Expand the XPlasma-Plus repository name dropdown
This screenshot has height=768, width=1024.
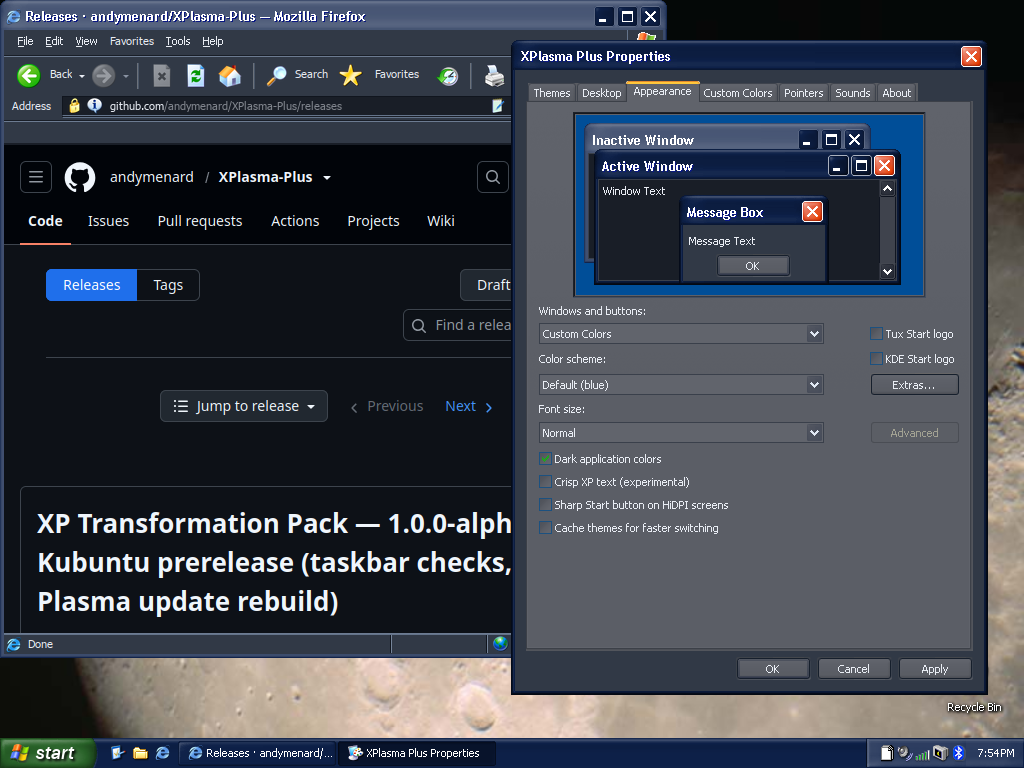click(x=327, y=178)
